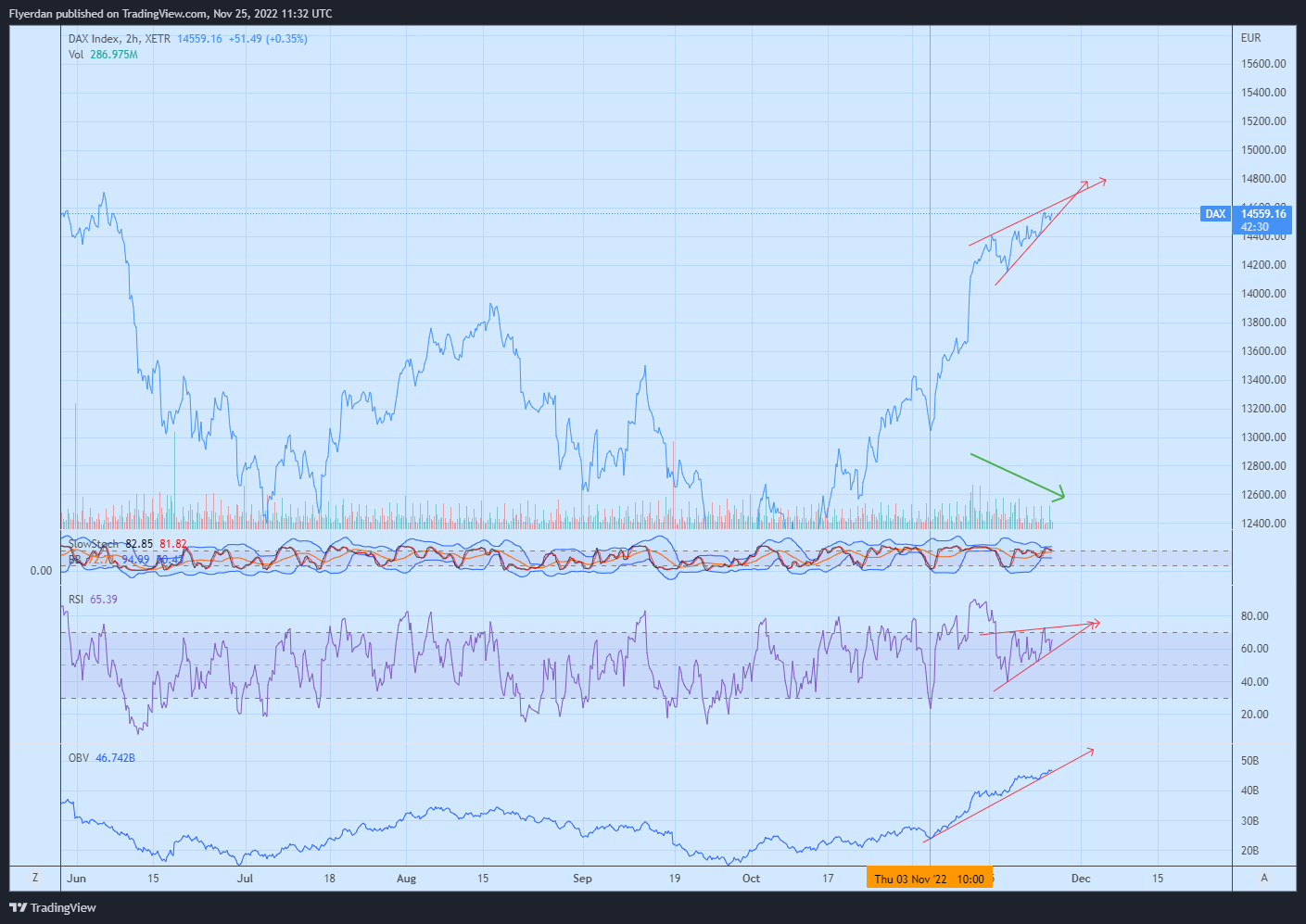Click the 12400.00 price axis label
Screen dimensions: 1306x924
point(1263,524)
